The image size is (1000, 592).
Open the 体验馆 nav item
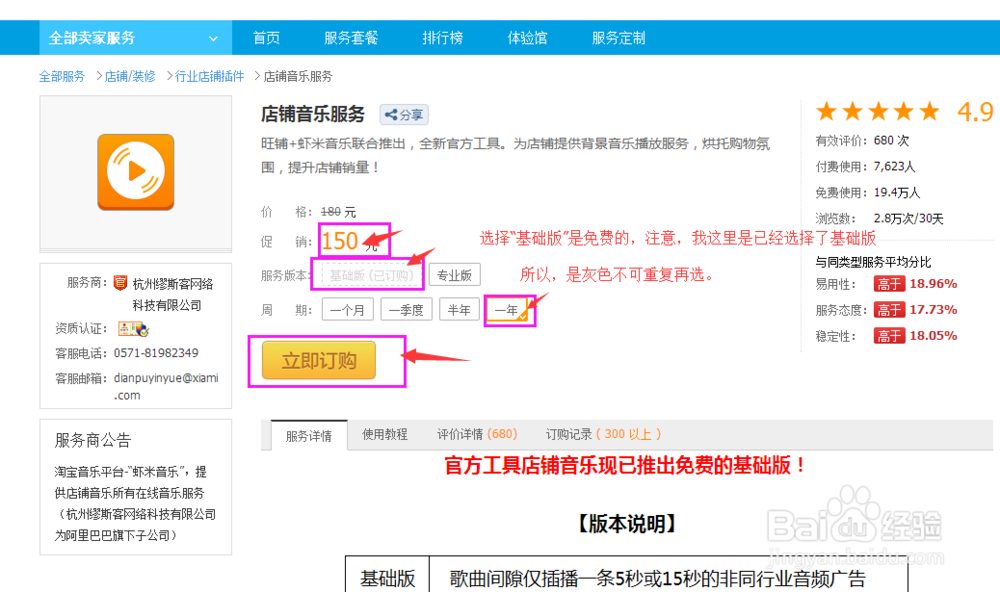click(527, 38)
